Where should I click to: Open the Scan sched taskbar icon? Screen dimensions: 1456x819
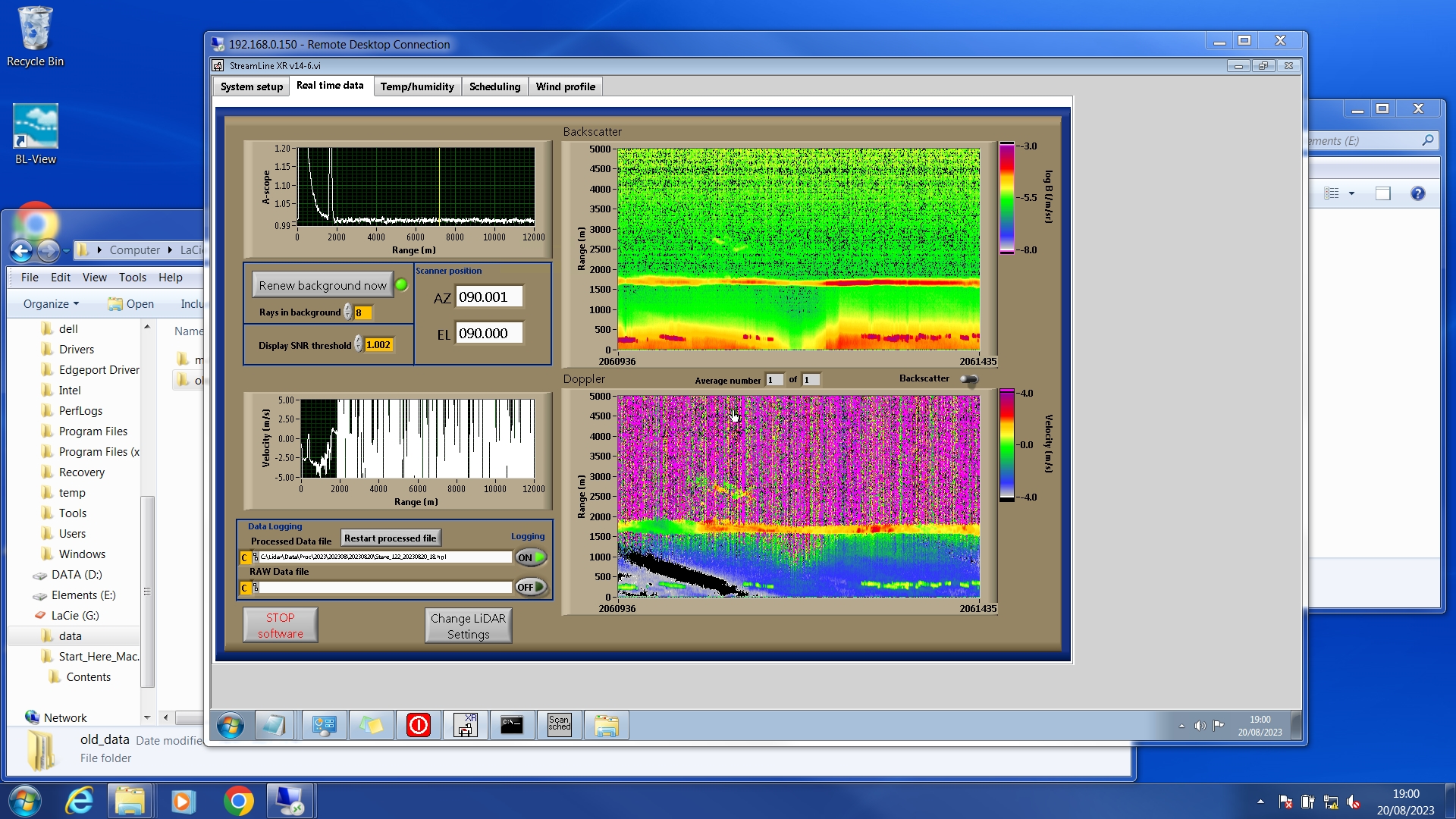pos(559,726)
